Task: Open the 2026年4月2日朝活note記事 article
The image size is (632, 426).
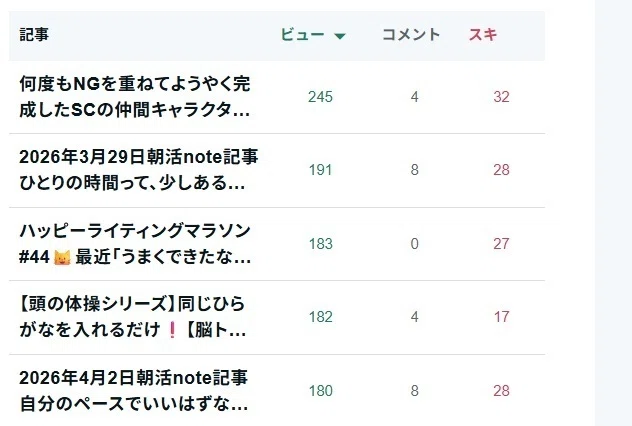Action: [x=133, y=391]
